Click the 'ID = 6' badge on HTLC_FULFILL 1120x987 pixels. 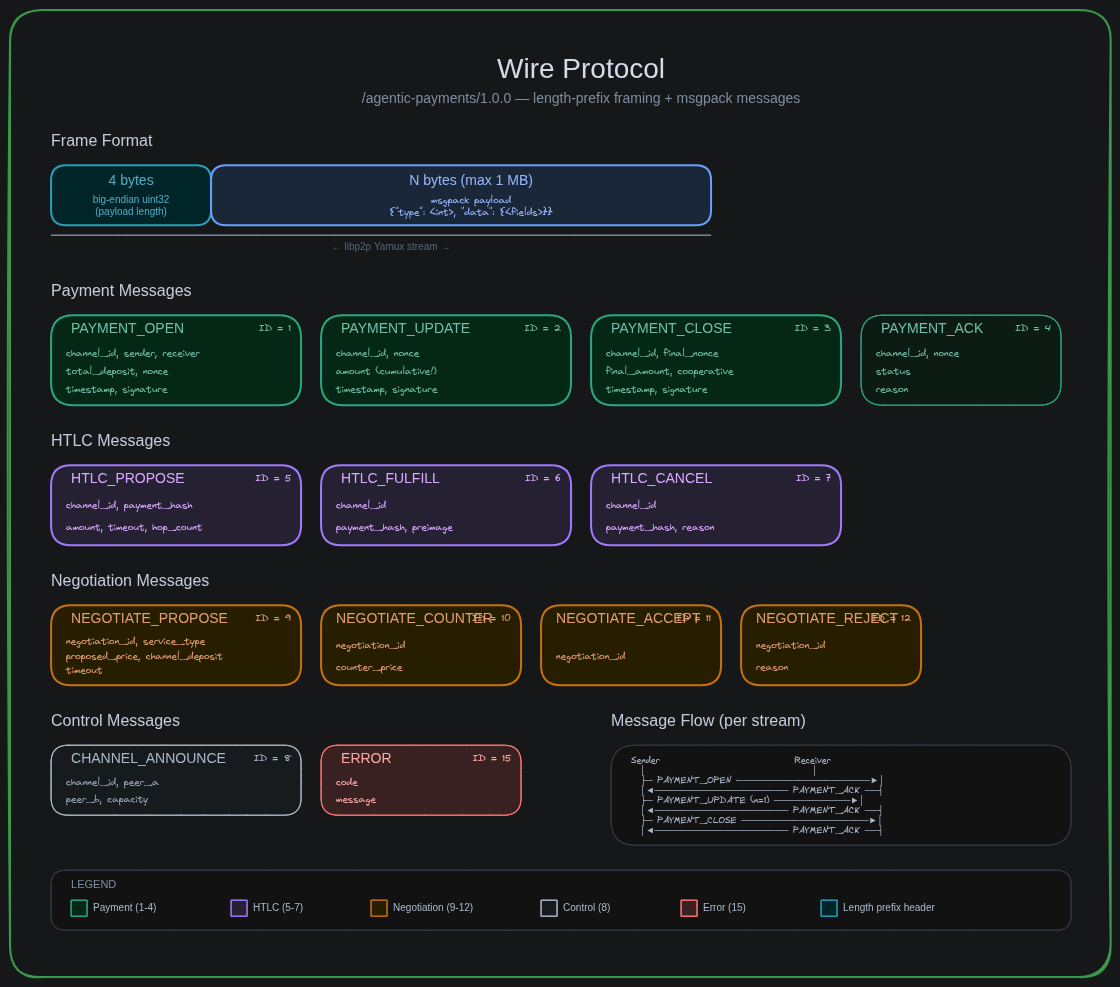coord(544,478)
